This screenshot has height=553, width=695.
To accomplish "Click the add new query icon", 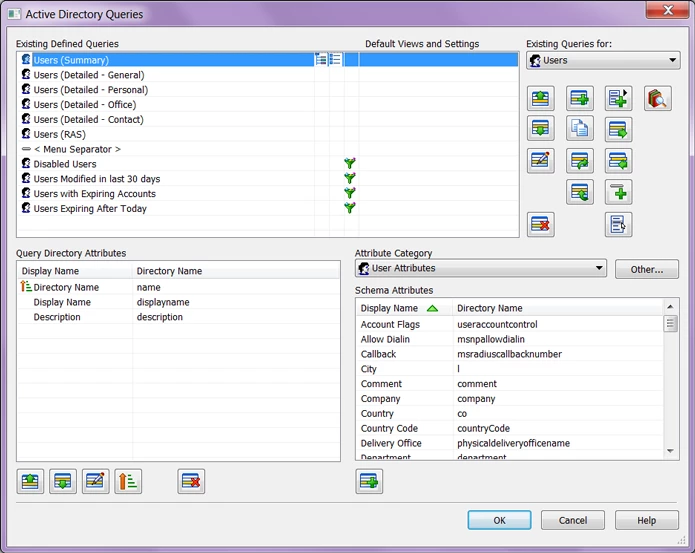I will (580, 98).
